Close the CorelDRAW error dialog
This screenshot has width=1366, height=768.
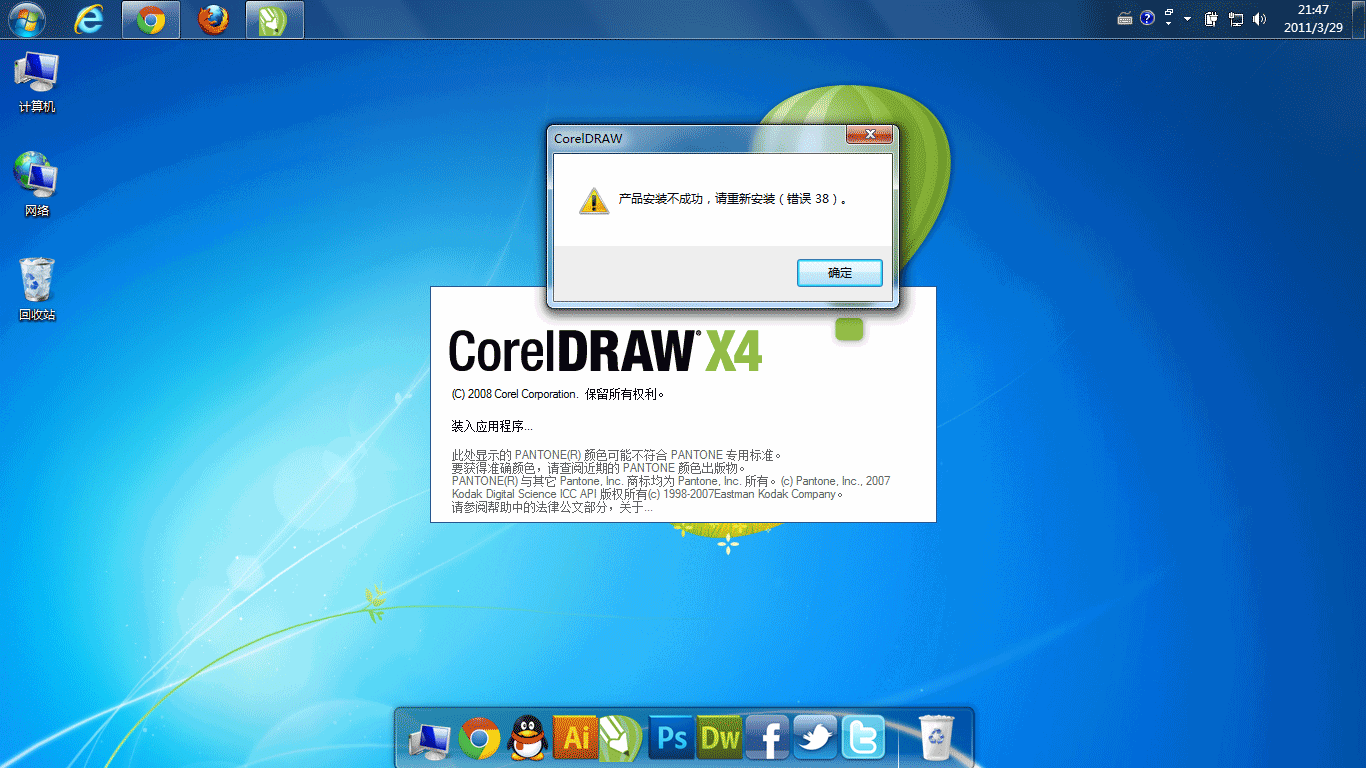(868, 135)
